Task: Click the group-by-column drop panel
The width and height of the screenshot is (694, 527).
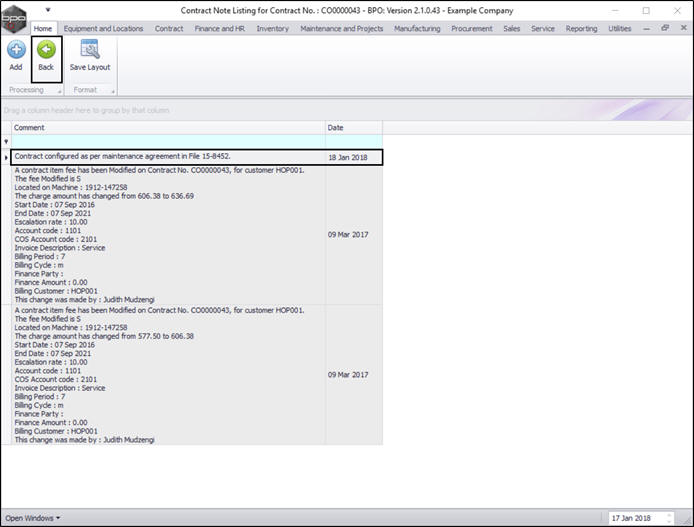Action: [x=347, y=110]
